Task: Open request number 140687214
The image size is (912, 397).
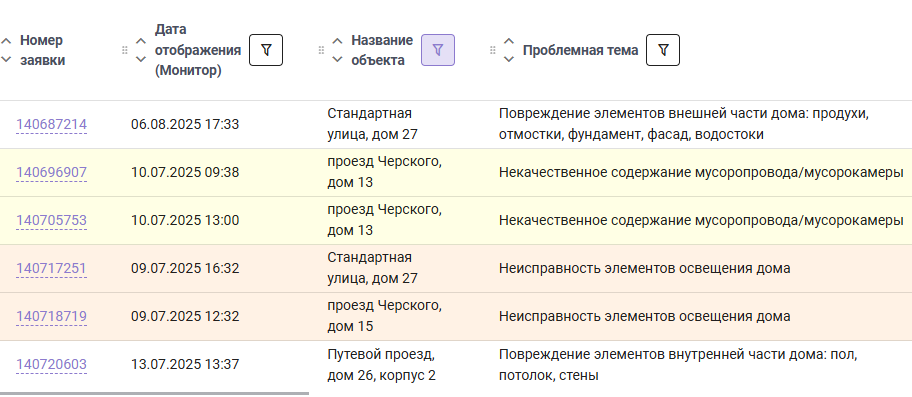Action: coord(51,124)
